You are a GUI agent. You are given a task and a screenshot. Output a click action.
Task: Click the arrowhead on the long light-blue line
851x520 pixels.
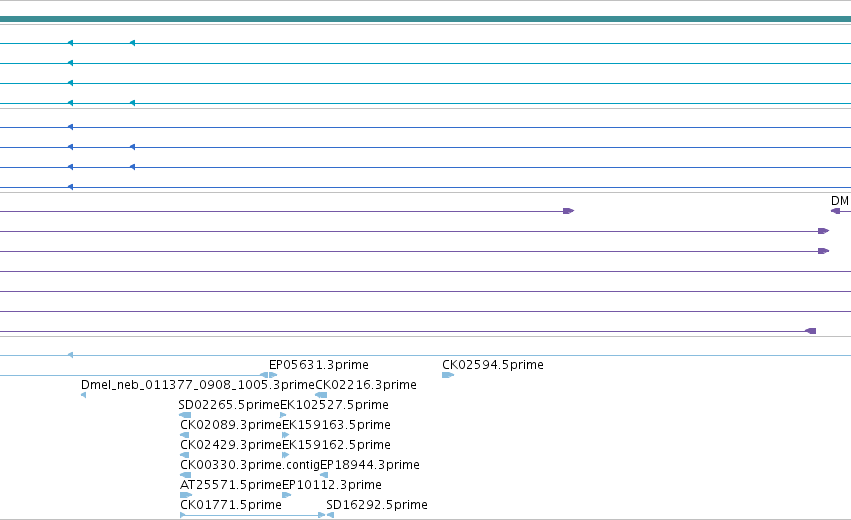pos(70,355)
